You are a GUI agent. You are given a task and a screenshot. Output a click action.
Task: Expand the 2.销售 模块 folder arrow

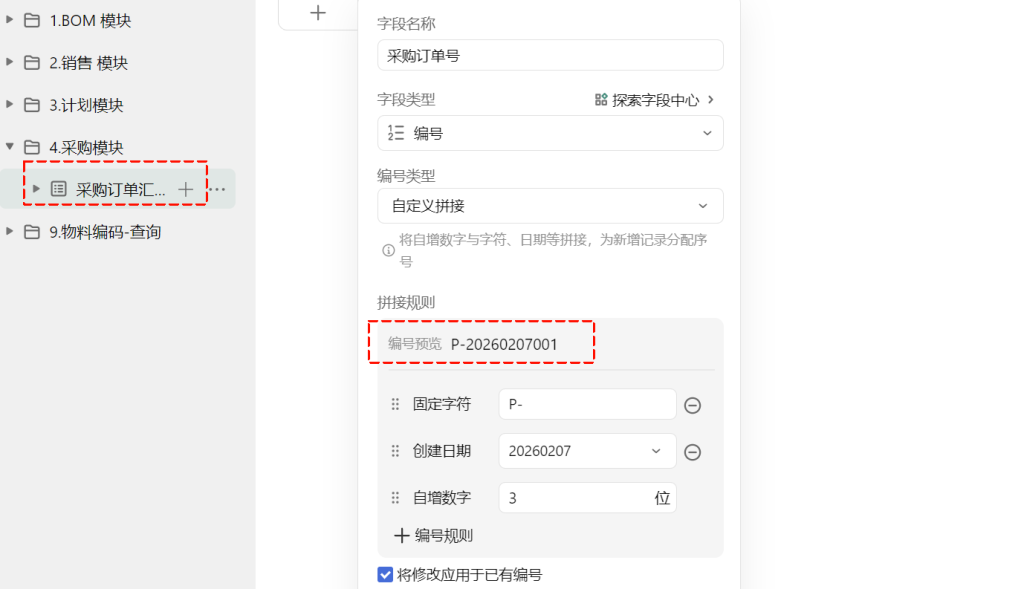9,62
